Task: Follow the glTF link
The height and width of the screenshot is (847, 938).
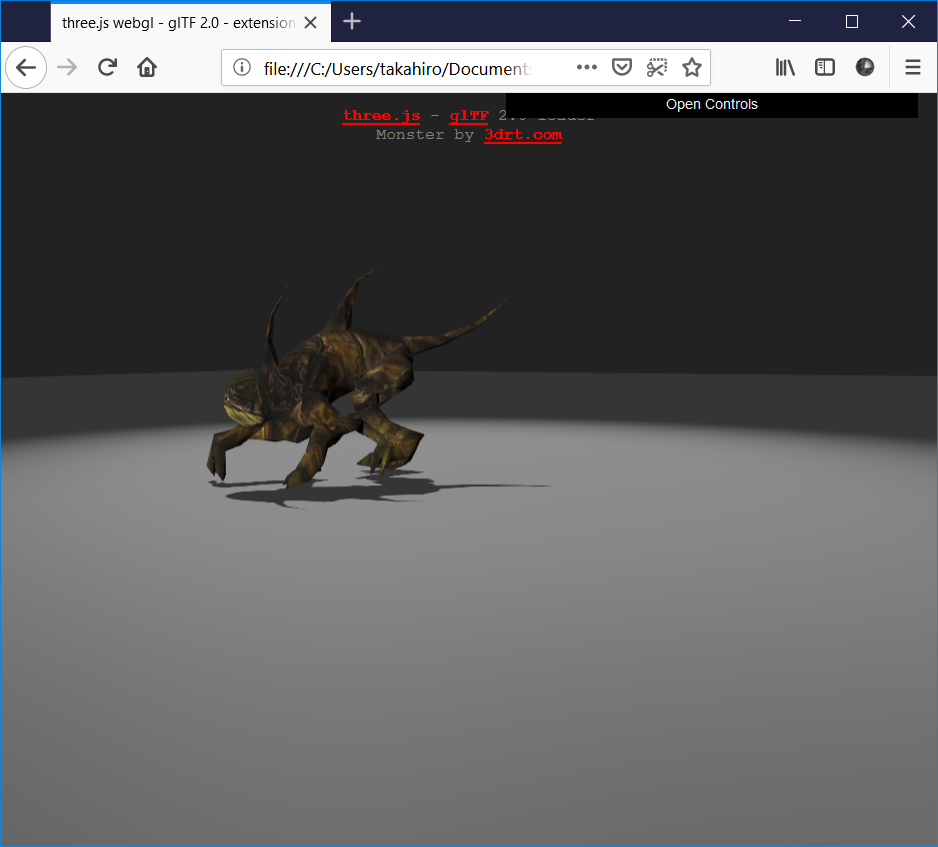Action: click(469, 115)
